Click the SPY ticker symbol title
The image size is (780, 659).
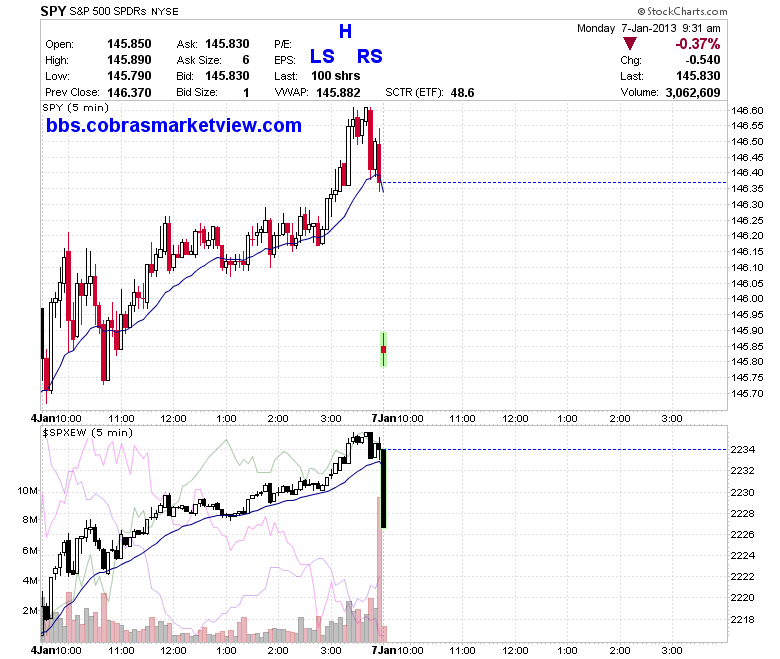(x=53, y=11)
